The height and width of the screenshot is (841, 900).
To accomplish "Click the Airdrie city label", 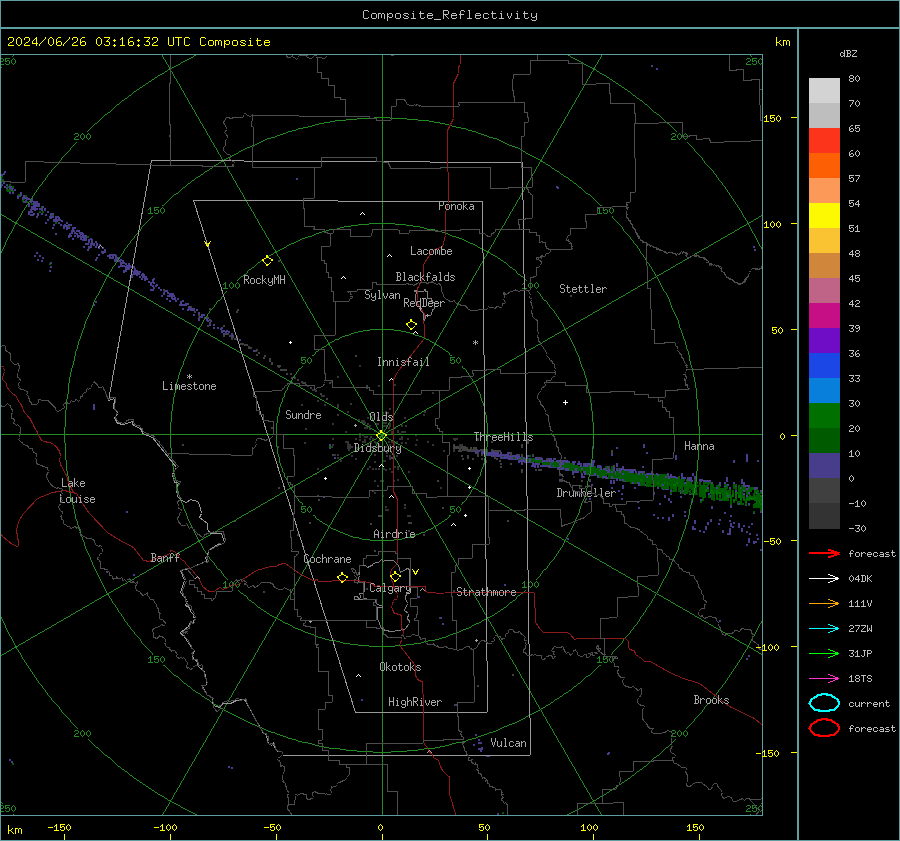I will (x=394, y=534).
